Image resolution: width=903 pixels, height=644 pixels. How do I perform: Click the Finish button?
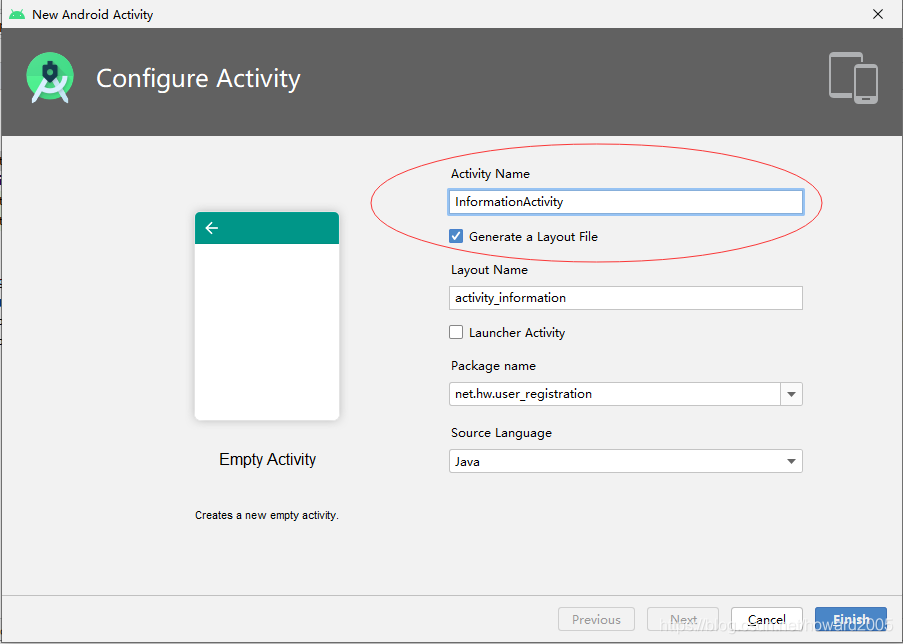pos(851,619)
